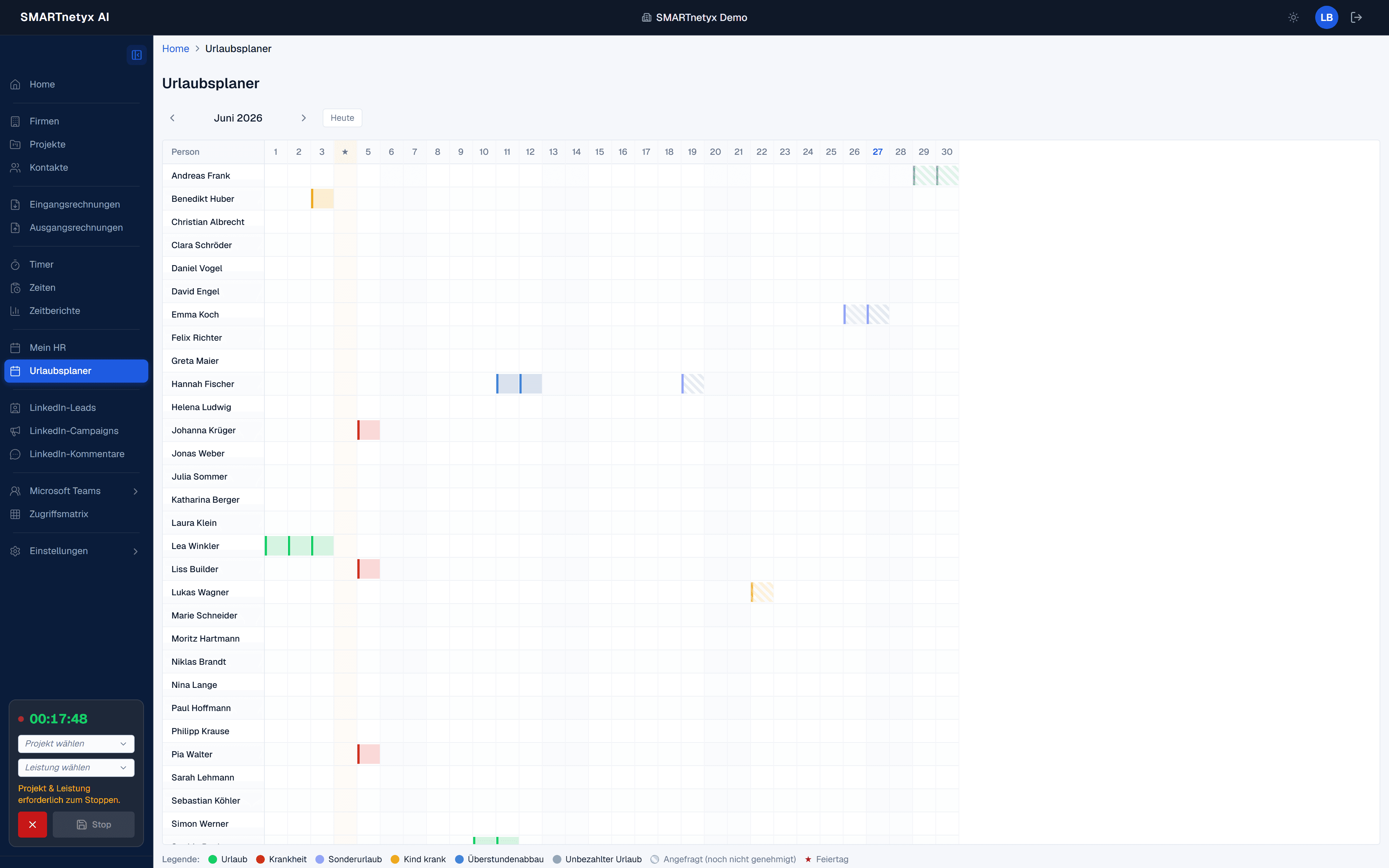Screen dimensions: 1389x868
Task: Click the Angefragt legend circle
Action: 655,859
